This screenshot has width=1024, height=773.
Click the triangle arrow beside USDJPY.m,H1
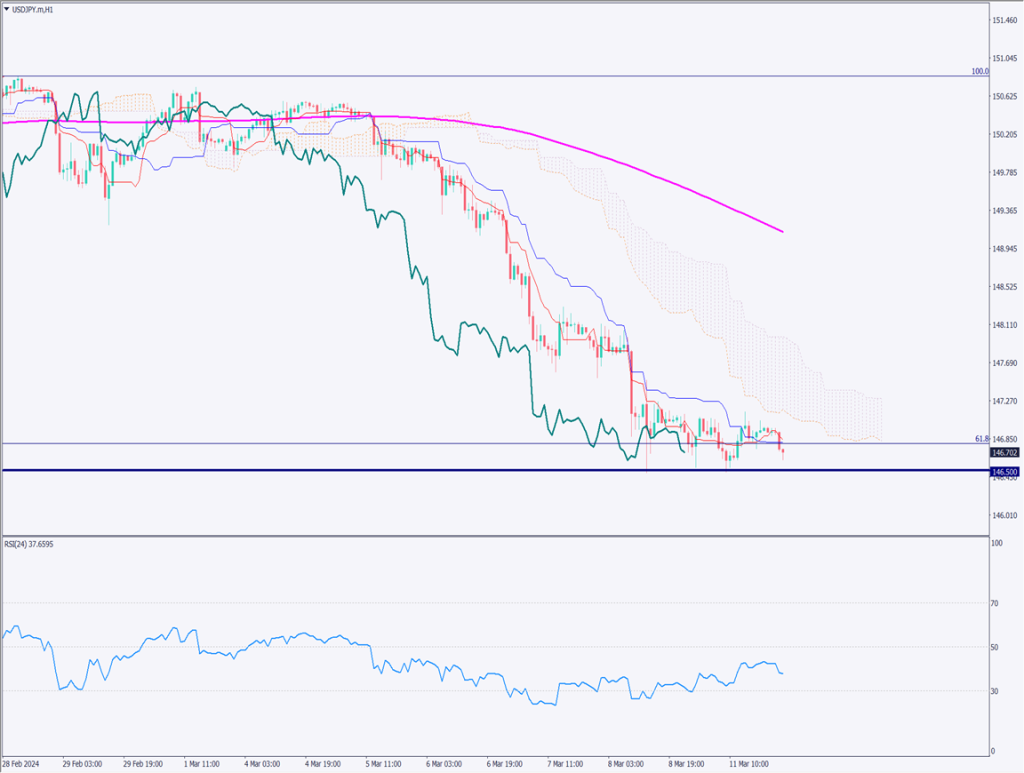[6, 9]
